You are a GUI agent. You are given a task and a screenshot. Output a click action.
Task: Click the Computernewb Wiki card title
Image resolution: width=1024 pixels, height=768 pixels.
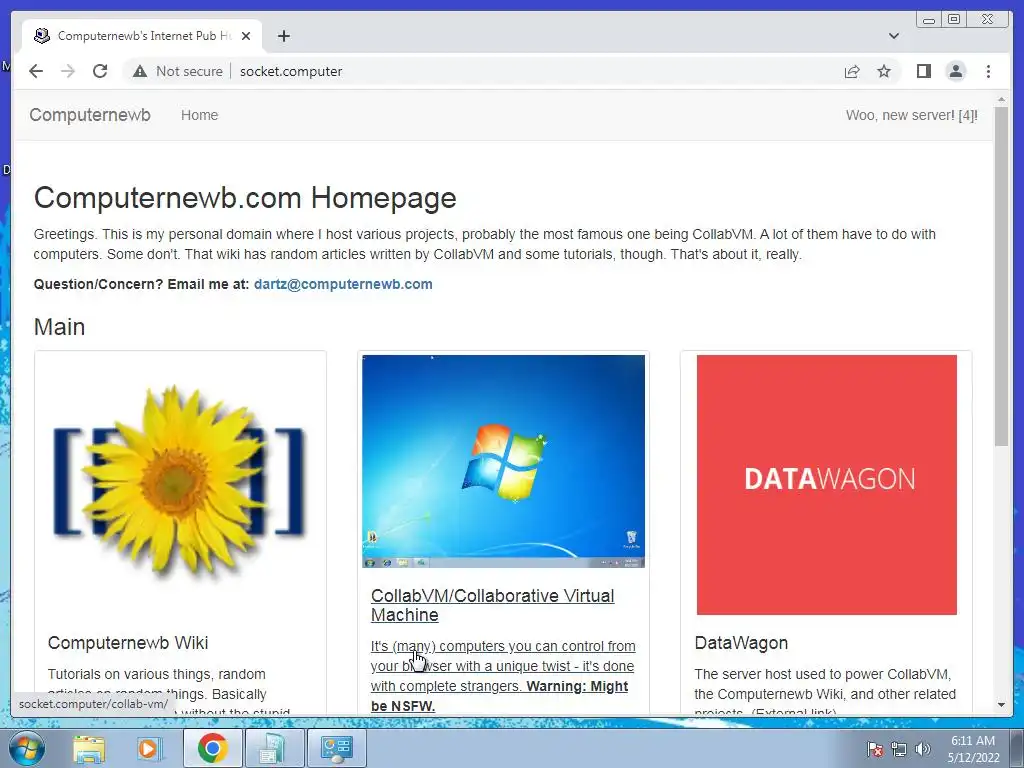coord(128,643)
